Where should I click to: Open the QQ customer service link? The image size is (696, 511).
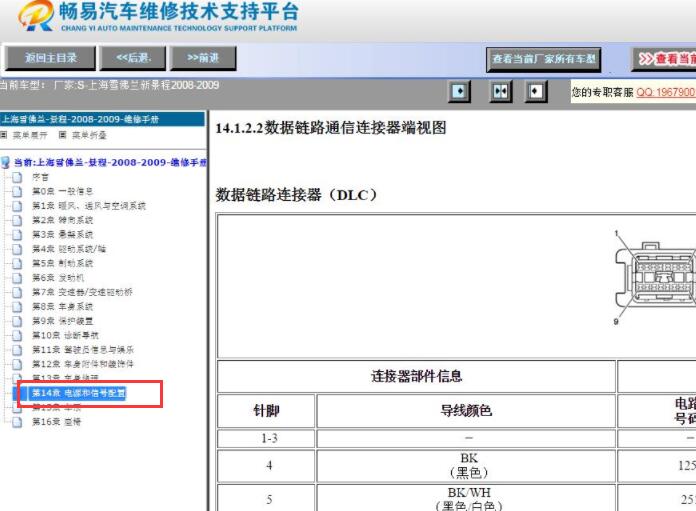[x=666, y=92]
